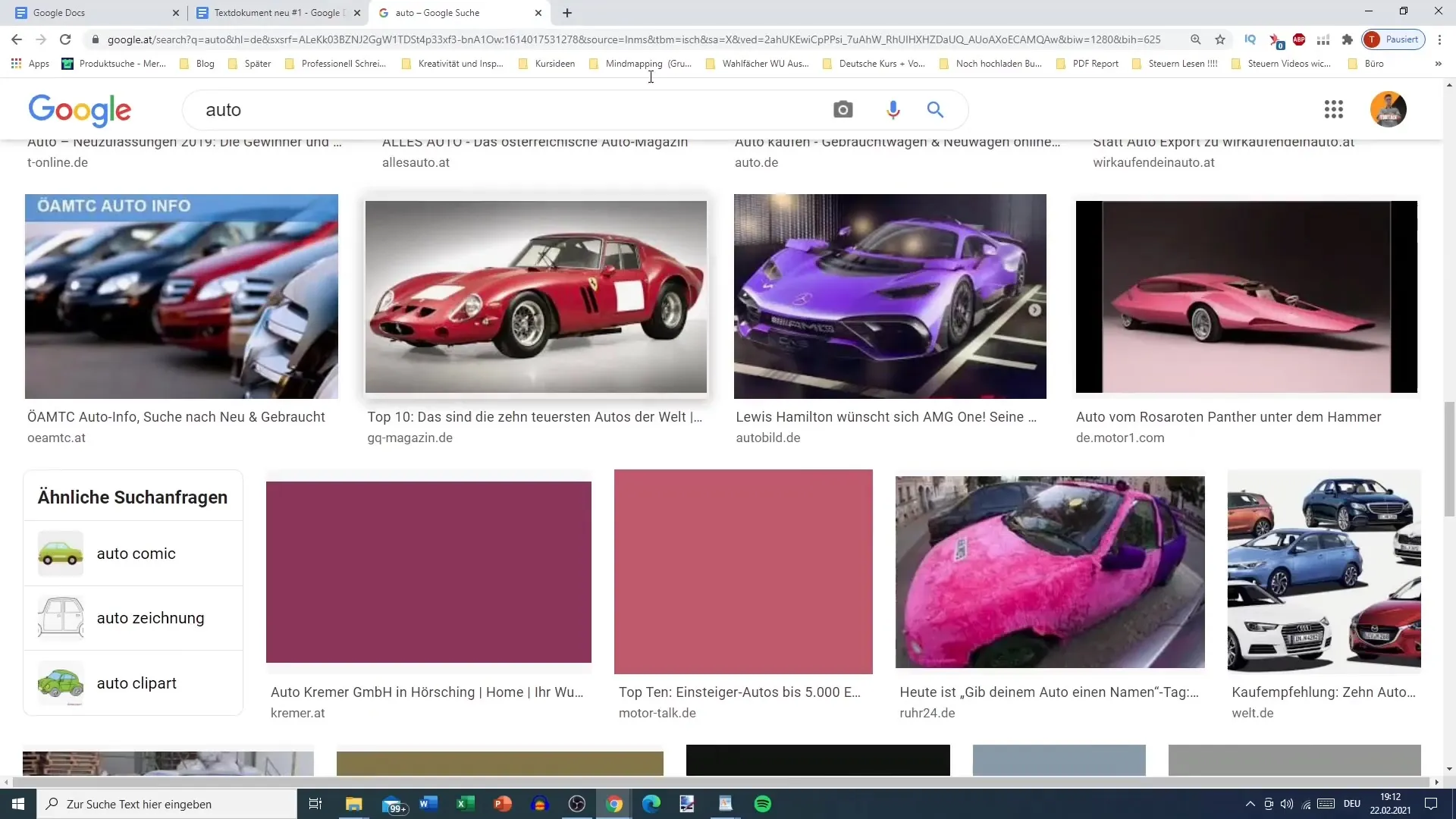Open Task View in the taskbar

point(315,804)
